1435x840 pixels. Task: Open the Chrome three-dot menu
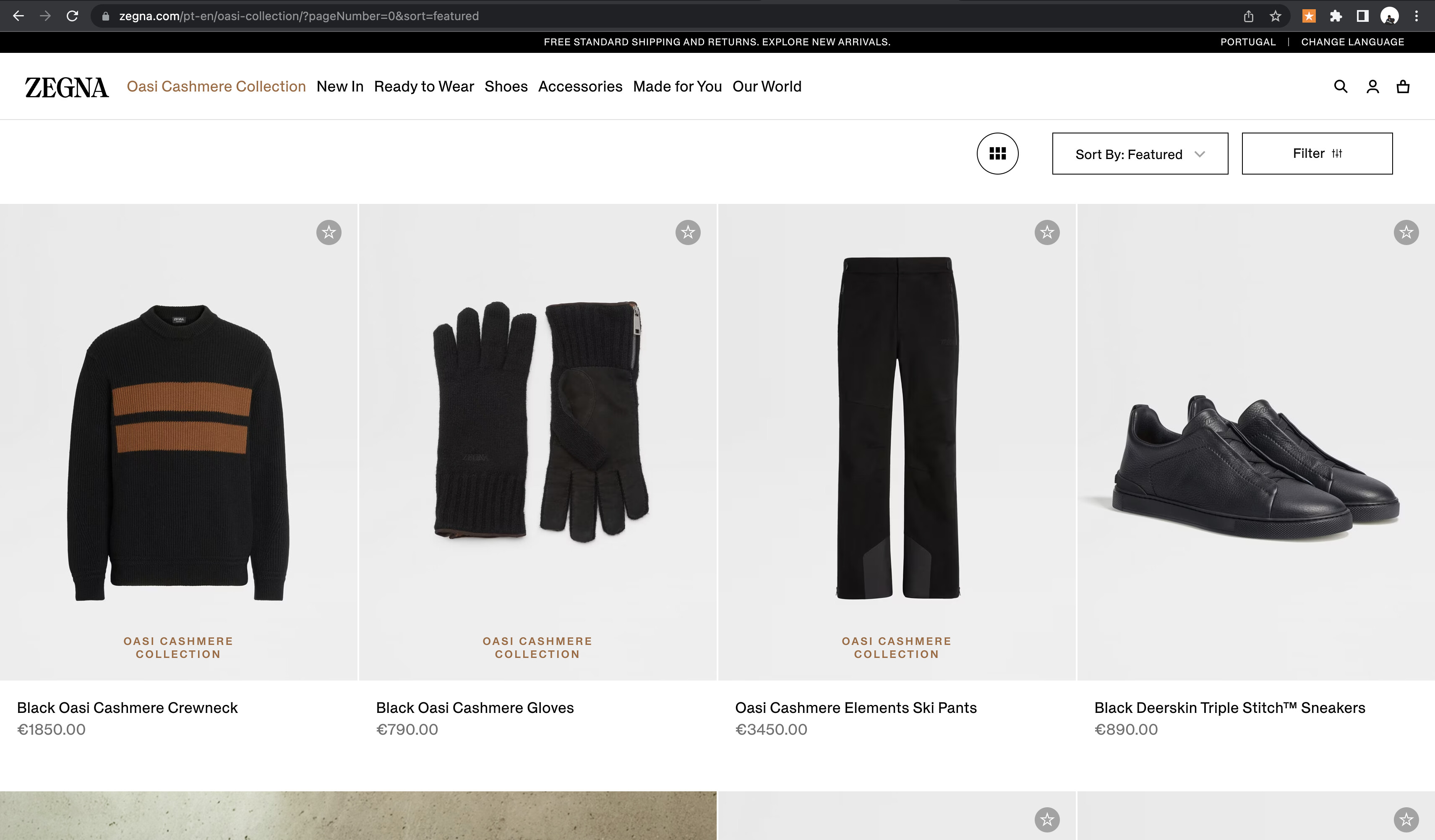[x=1416, y=16]
